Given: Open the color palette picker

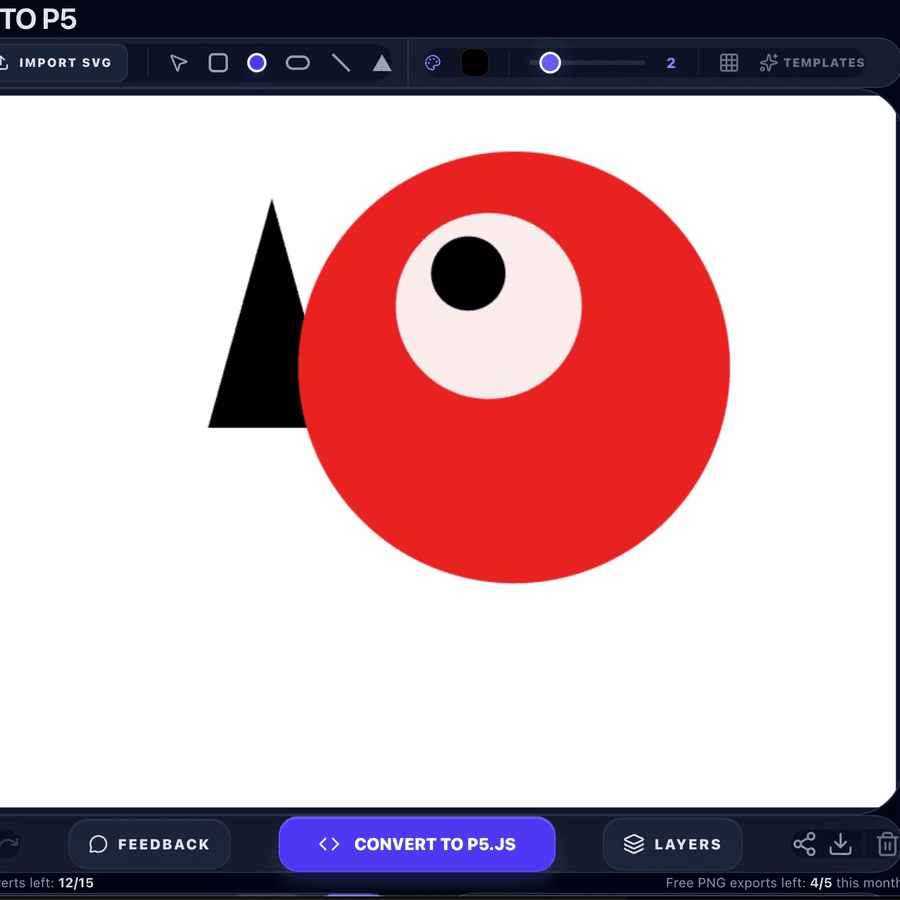Looking at the screenshot, I should coord(432,62).
